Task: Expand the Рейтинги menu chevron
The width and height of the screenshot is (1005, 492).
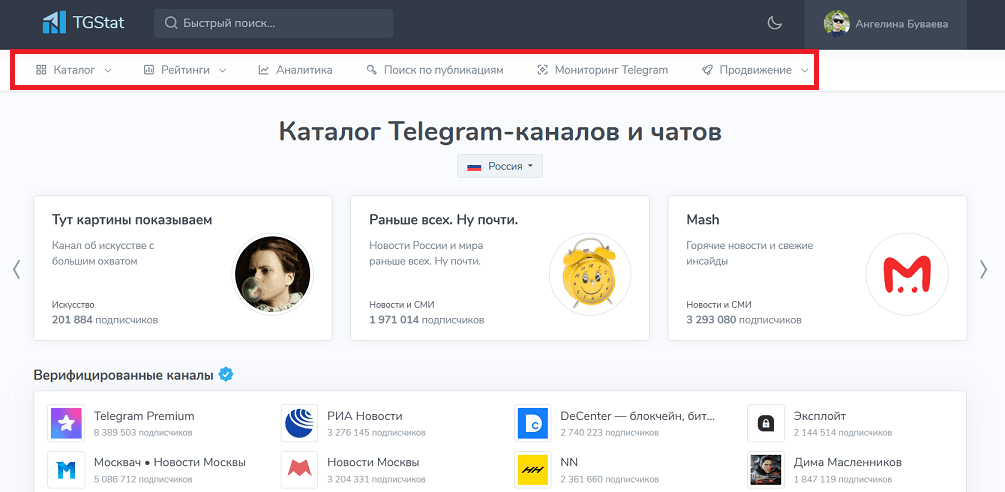Action: pyautogui.click(x=222, y=70)
